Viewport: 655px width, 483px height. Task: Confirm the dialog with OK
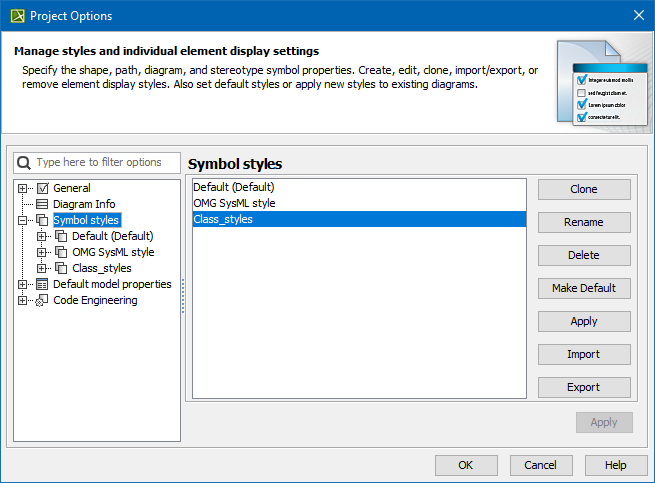[x=465, y=465]
